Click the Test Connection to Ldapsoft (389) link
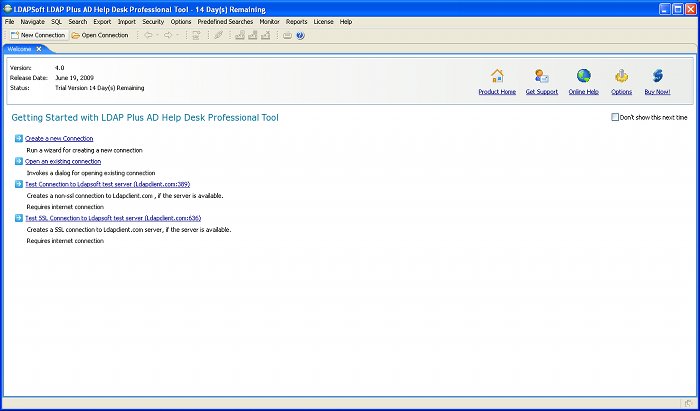Screen dimensions: 700x411 [107, 184]
